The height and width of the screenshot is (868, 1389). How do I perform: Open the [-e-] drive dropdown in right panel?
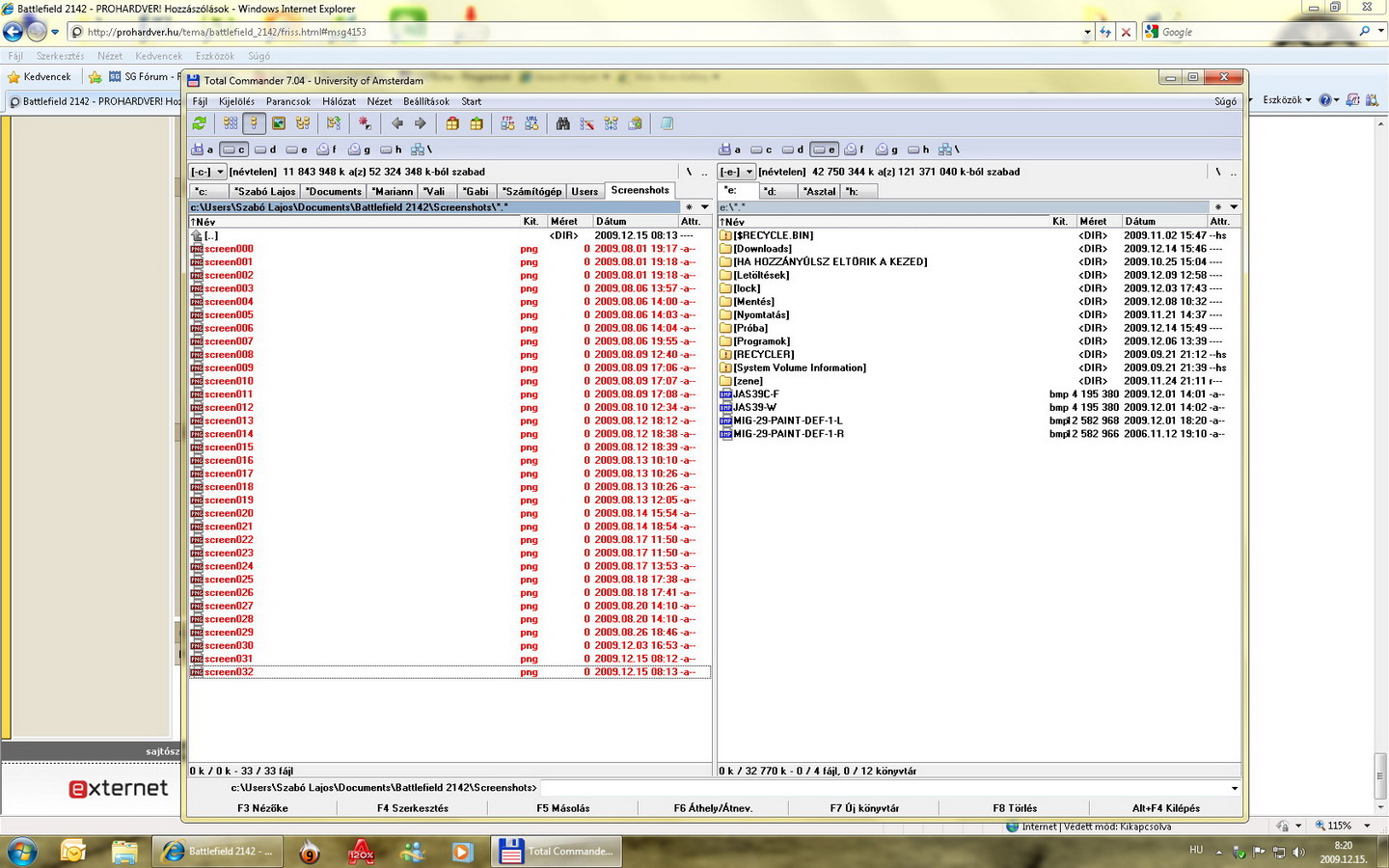737,172
